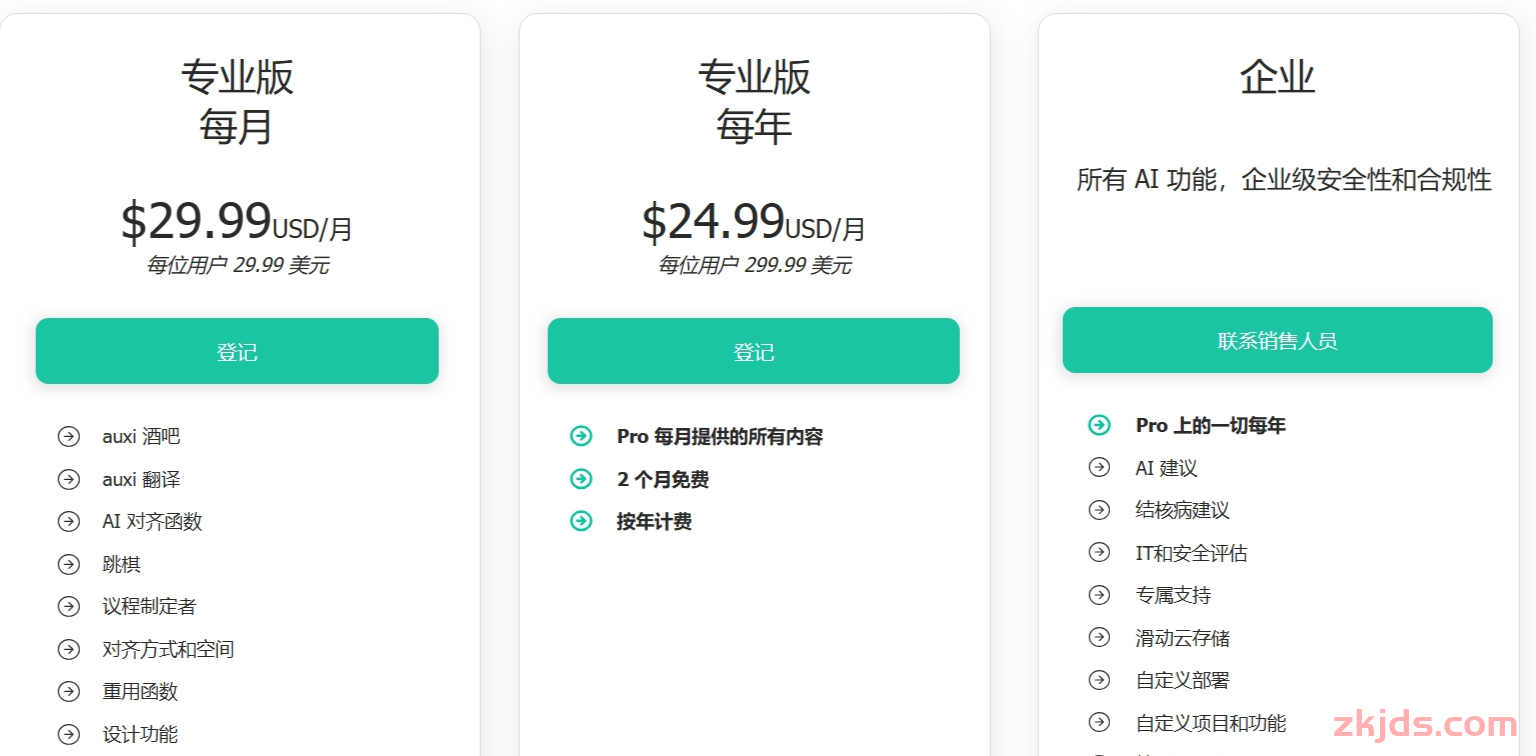Click the arrow icon next to AI 建议
The height and width of the screenshot is (756, 1536).
[x=1099, y=467]
